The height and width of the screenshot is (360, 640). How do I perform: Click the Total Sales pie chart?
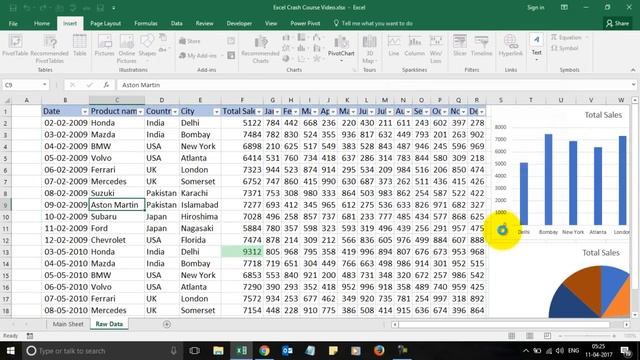590,291
